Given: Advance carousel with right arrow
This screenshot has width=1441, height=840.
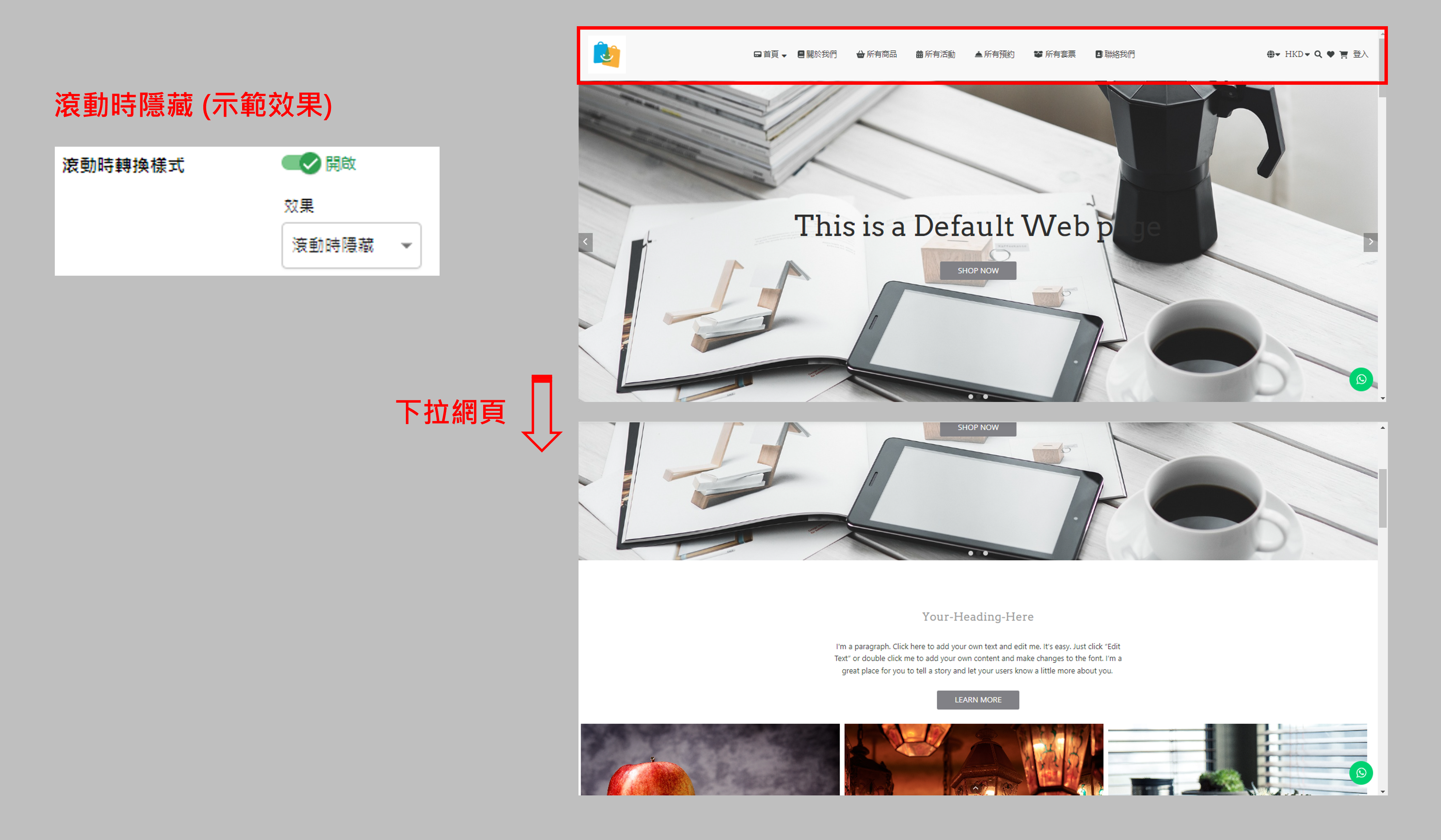Looking at the screenshot, I should (x=1370, y=242).
